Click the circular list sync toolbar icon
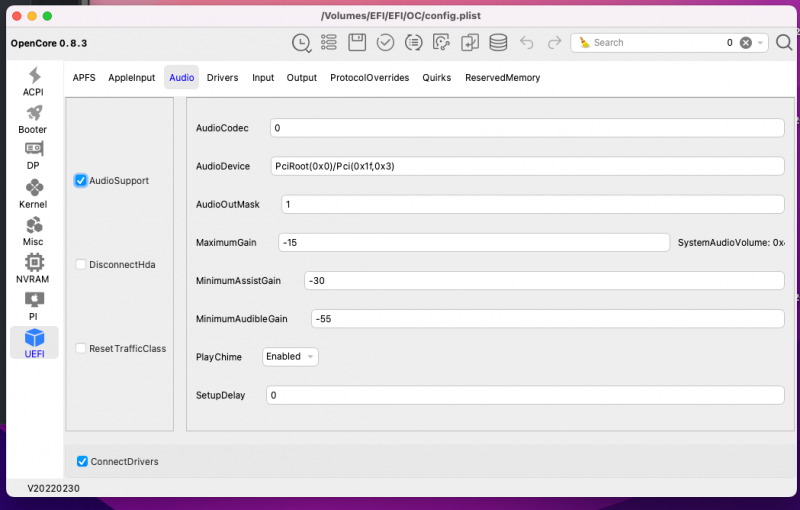 coord(413,42)
